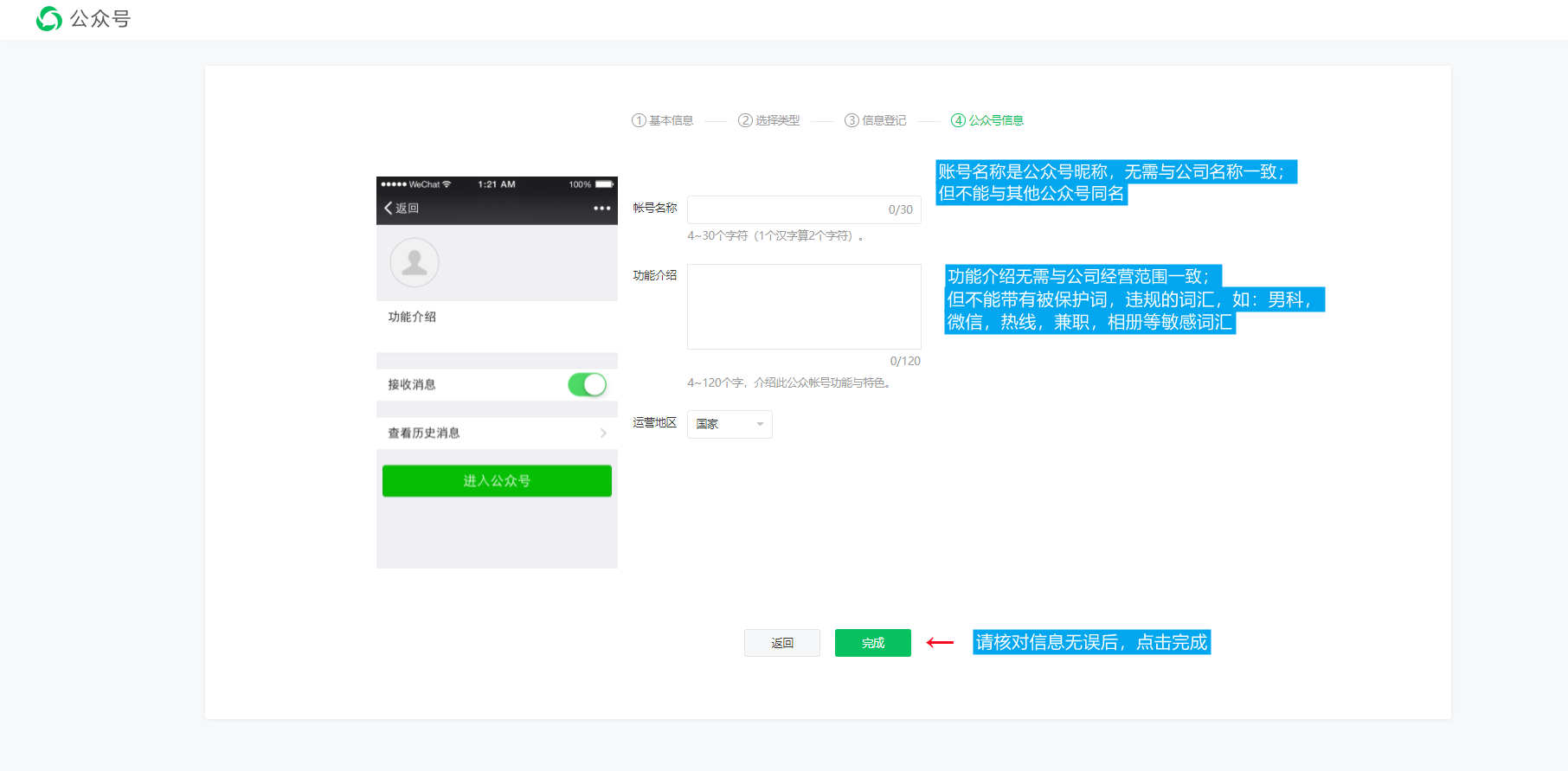Image resolution: width=1568 pixels, height=771 pixels.
Task: Open the 国家 region dropdown
Action: pyautogui.click(x=729, y=424)
